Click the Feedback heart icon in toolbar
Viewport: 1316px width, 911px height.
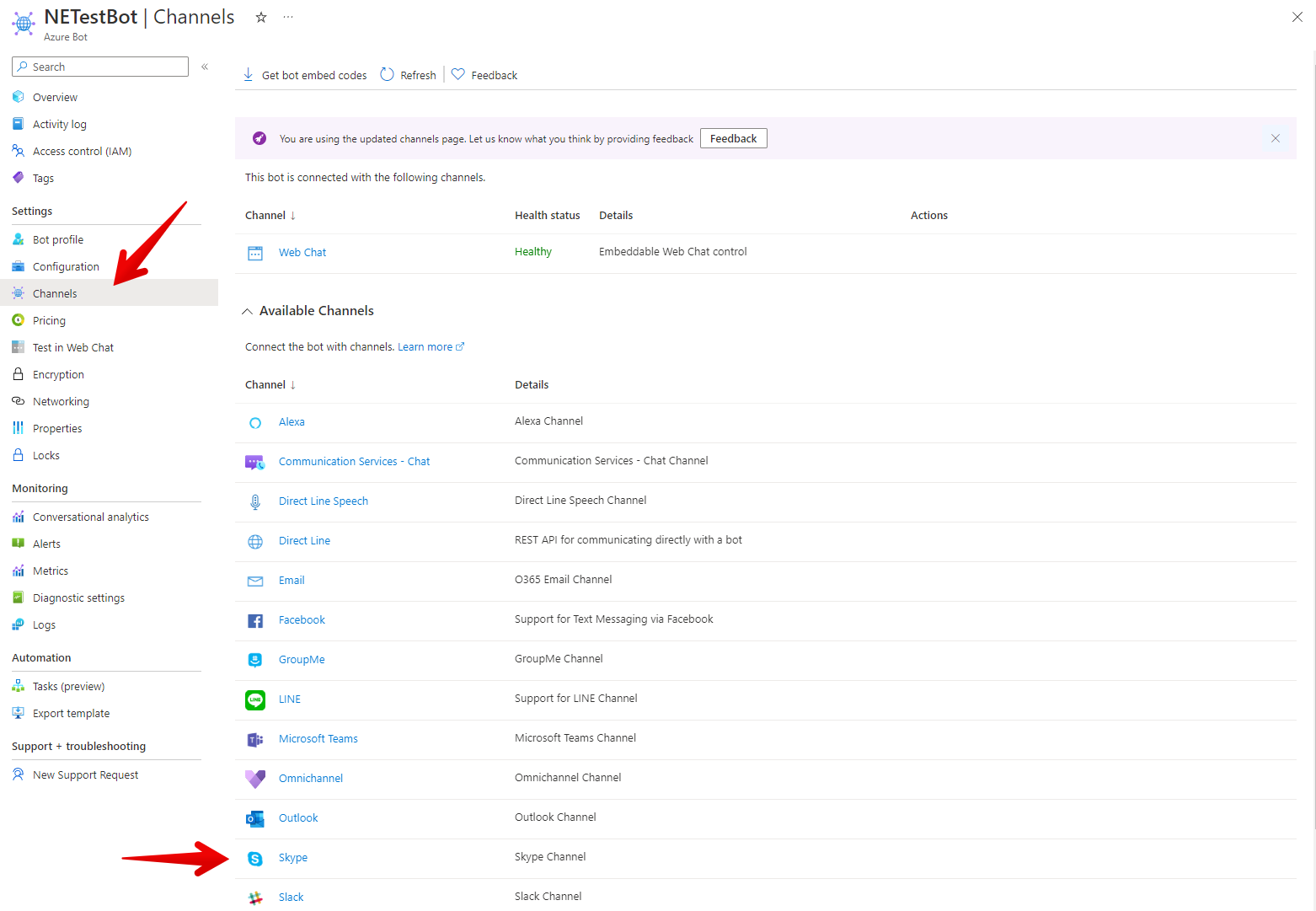[x=458, y=74]
